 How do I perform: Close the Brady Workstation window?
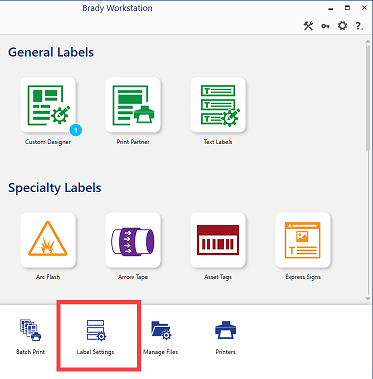(364, 8)
